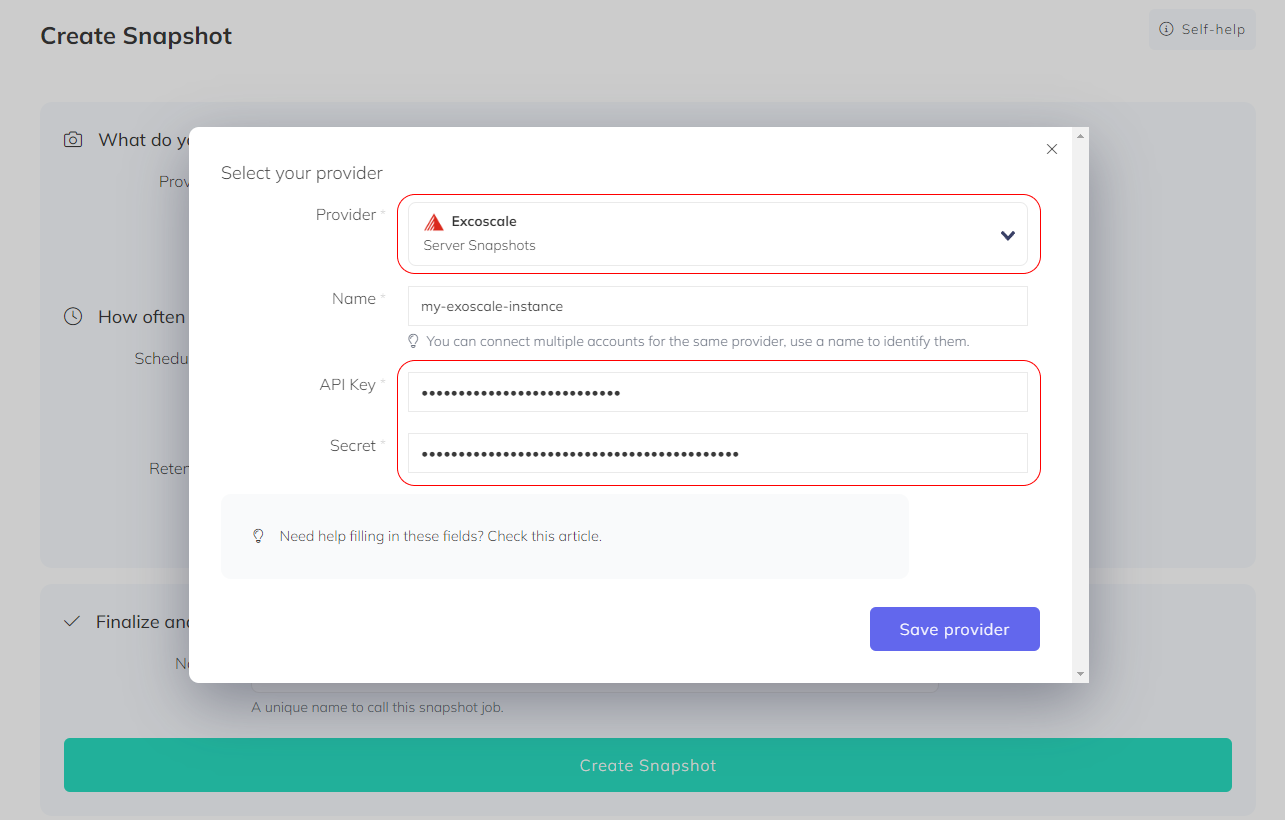The width and height of the screenshot is (1285, 820).
Task: Click the Name field containing my-exoscale-instance
Action: (717, 305)
